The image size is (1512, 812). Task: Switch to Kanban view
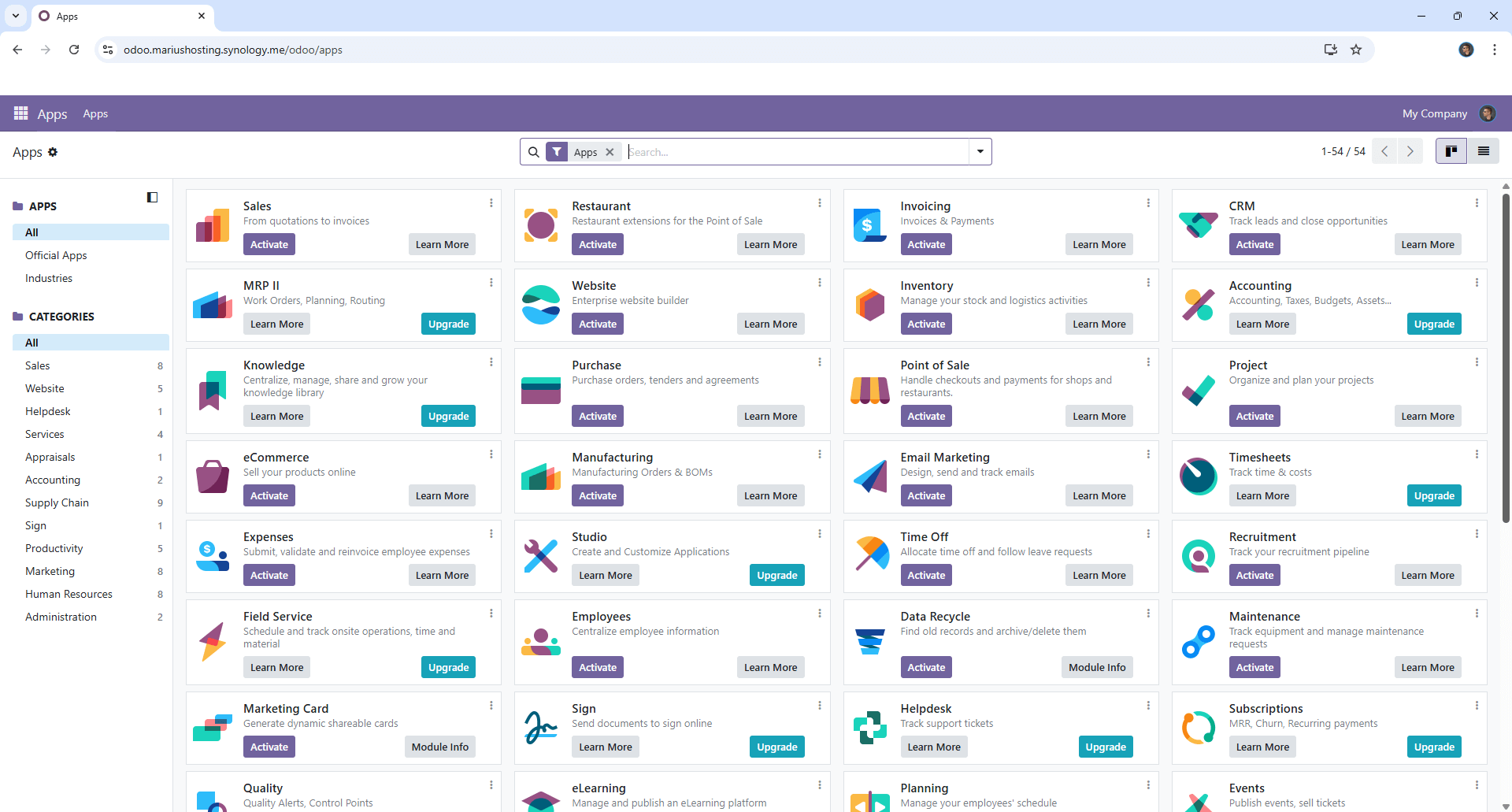[1451, 151]
